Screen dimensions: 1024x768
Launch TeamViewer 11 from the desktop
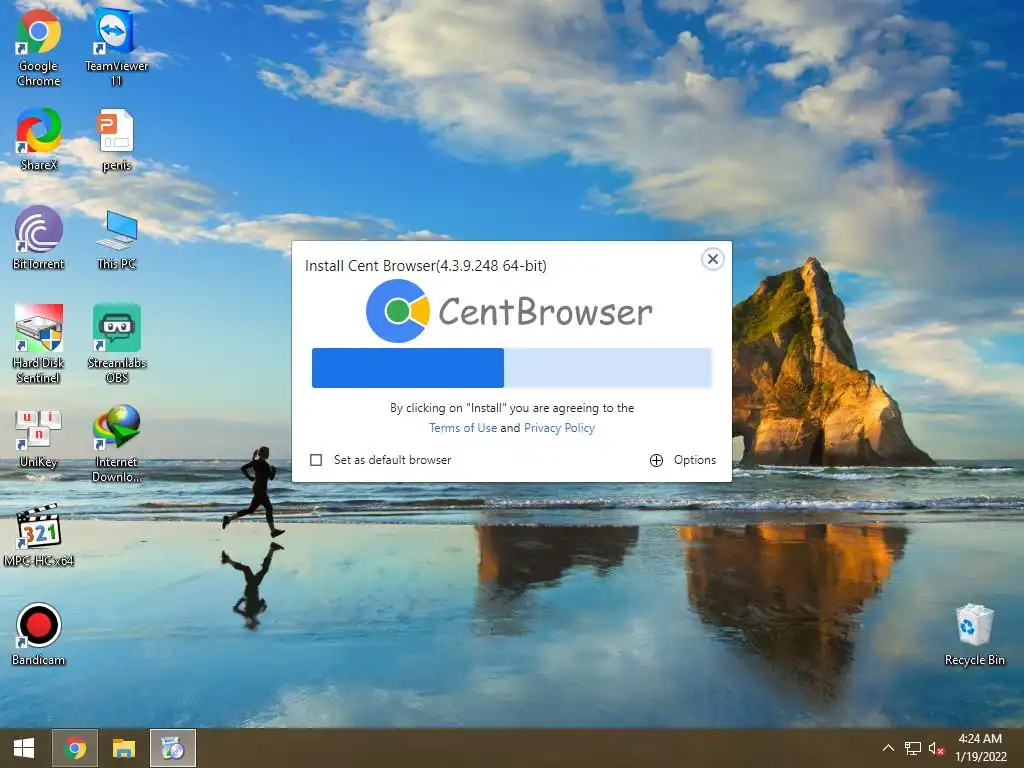pos(116,48)
